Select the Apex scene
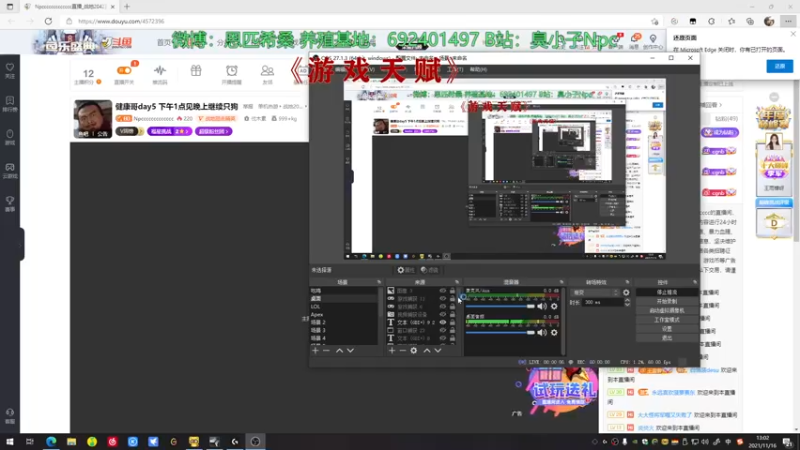This screenshot has width=800, height=450. point(344,315)
